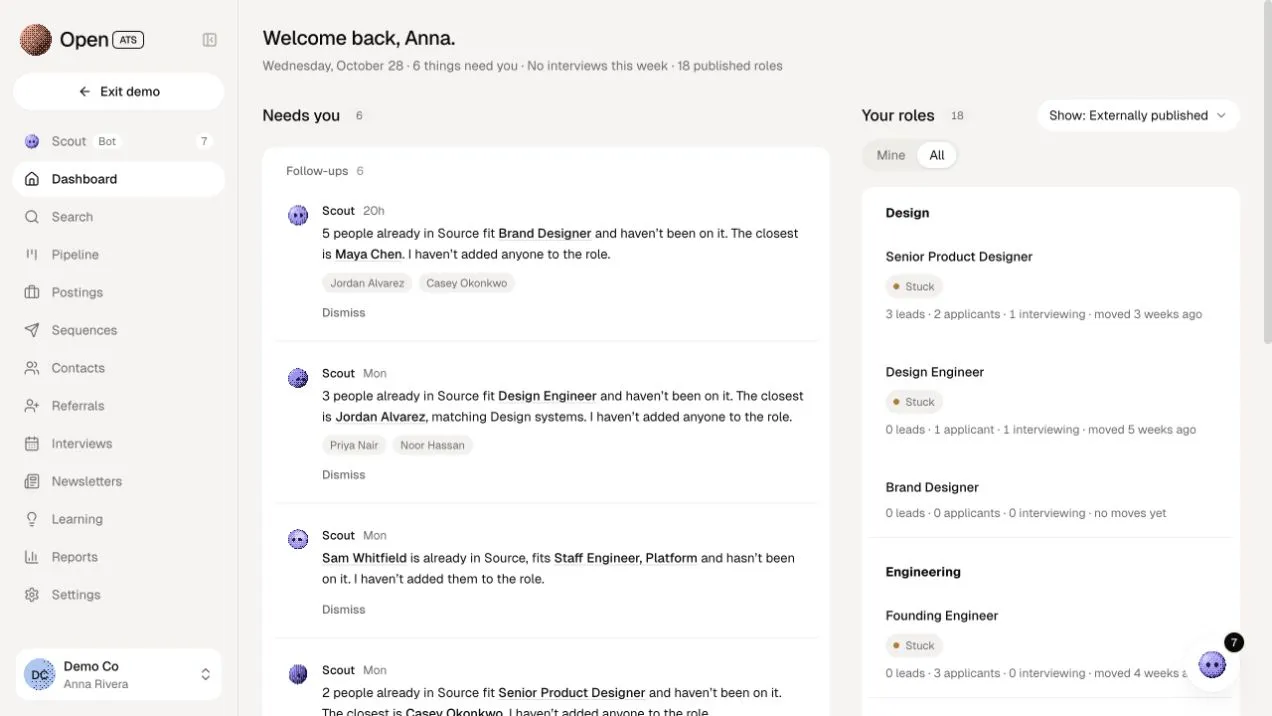The height and width of the screenshot is (716, 1272).
Task: Click the Scout notification count 7 in sidebar
Action: 204,141
